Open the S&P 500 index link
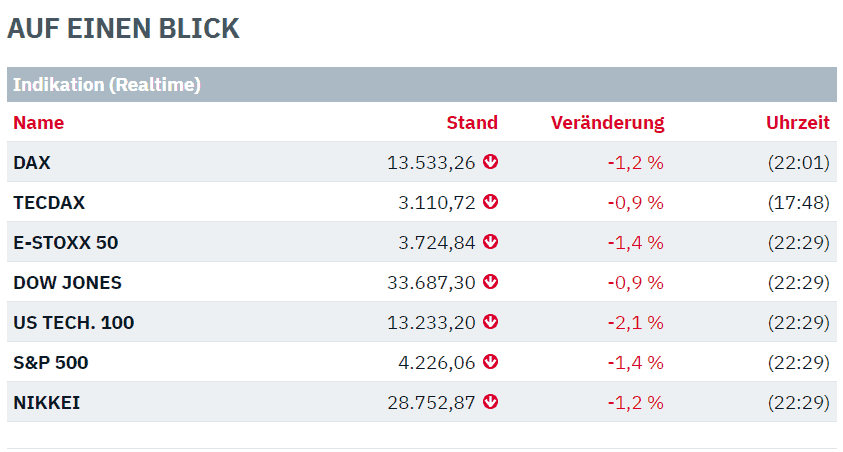Image resolution: width=843 pixels, height=452 pixels. tap(51, 363)
